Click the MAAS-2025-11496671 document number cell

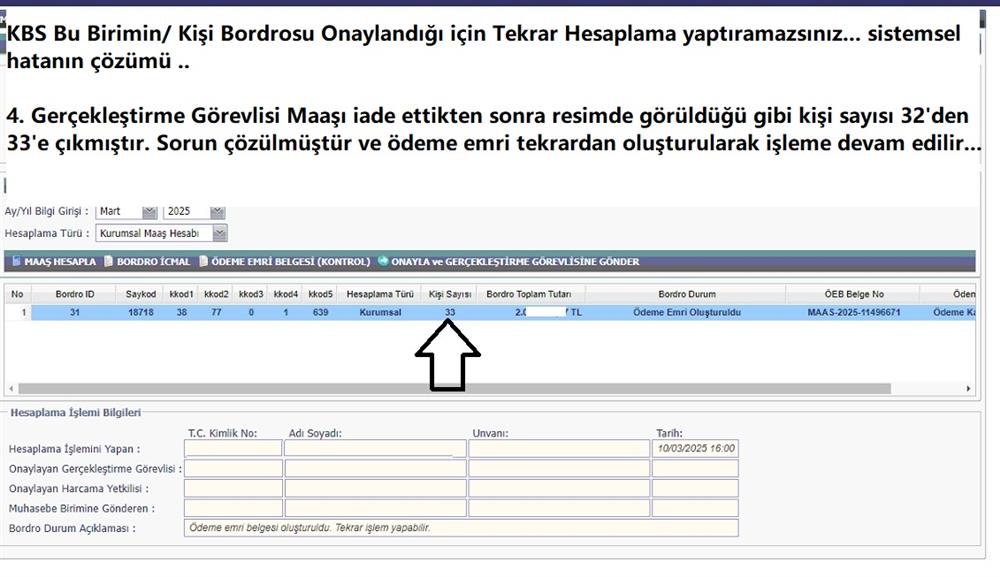pos(854,312)
